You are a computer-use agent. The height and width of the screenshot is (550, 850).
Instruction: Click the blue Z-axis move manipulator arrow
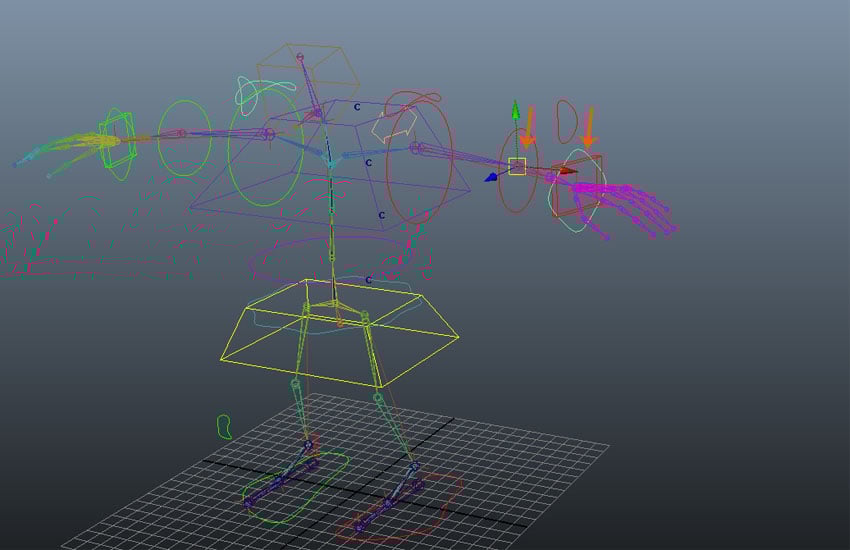point(491,177)
